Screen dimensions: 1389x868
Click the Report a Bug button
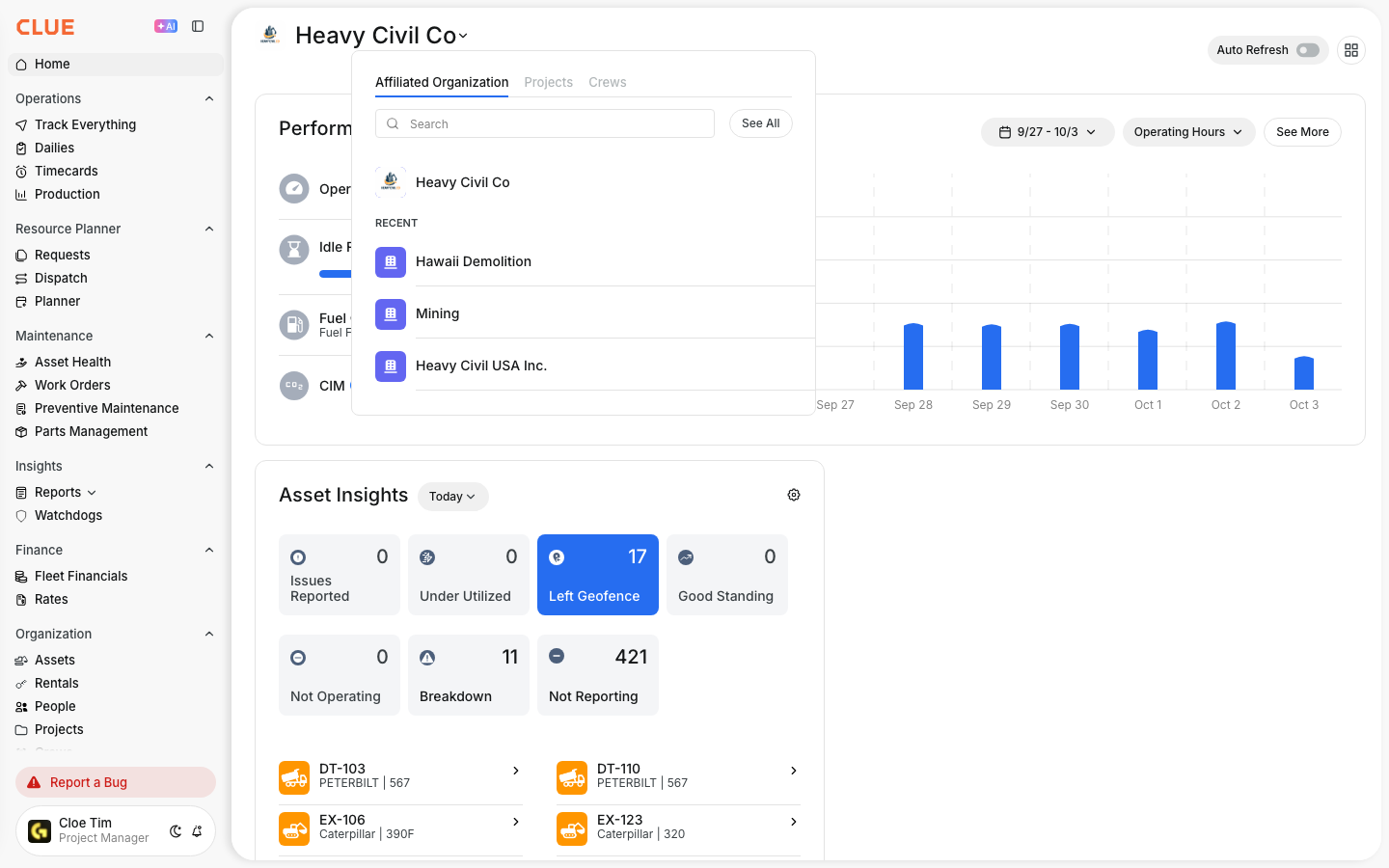(116, 782)
